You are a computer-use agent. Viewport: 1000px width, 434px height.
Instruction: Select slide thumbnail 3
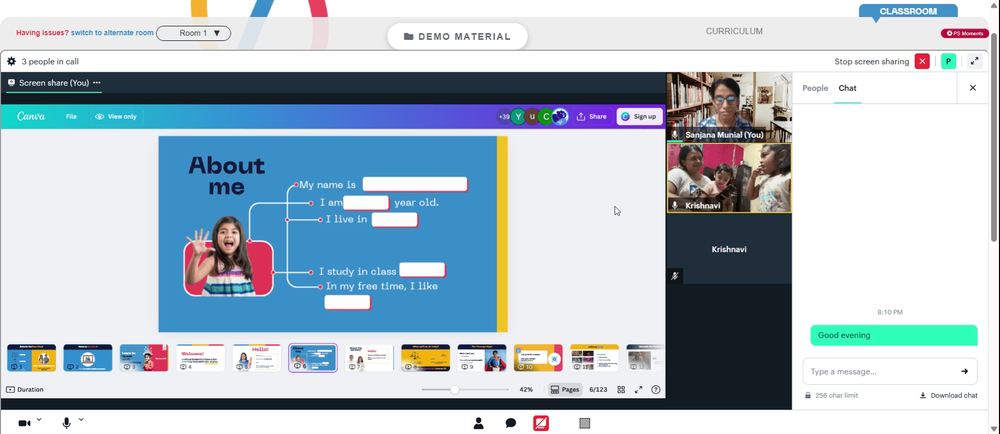[x=144, y=358]
